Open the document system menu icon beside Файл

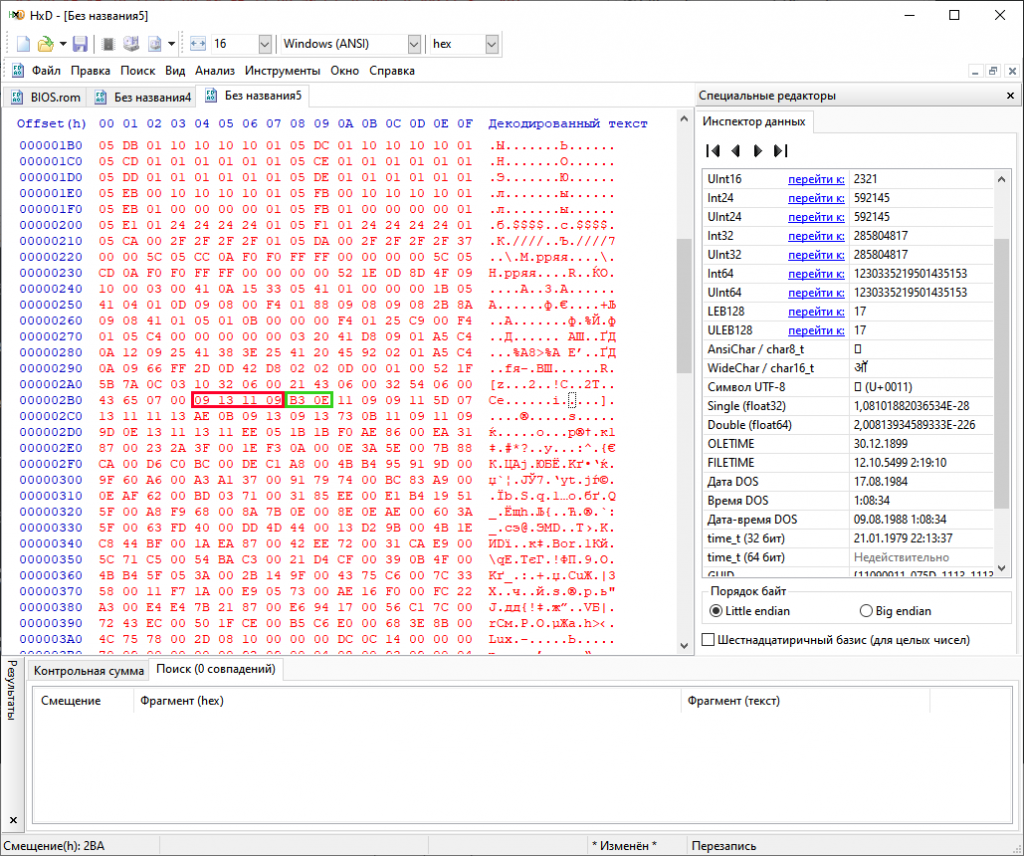18,71
